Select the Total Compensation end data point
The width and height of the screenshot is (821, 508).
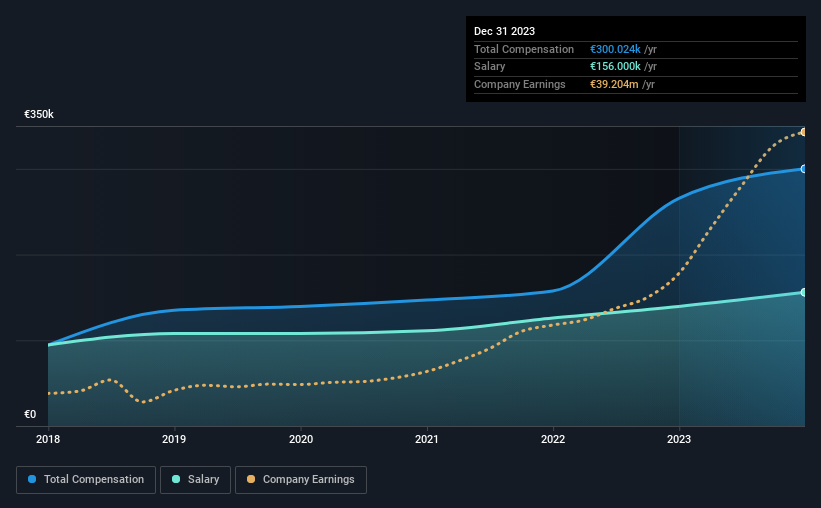coord(803,169)
